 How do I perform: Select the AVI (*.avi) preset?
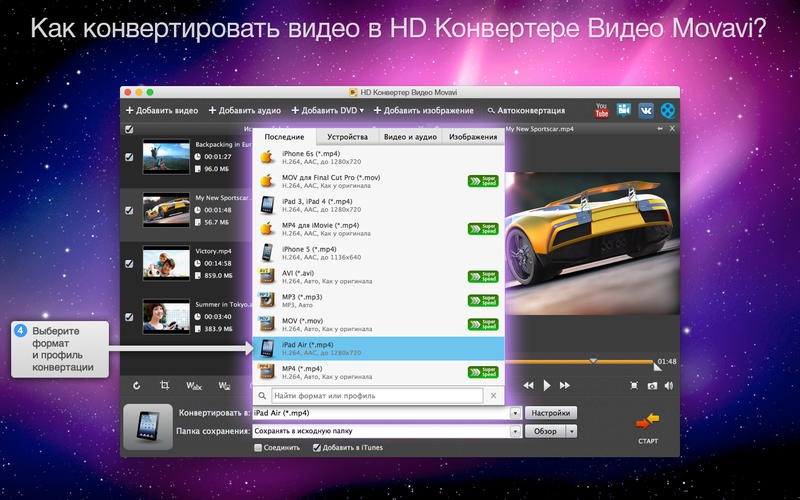[x=379, y=277]
